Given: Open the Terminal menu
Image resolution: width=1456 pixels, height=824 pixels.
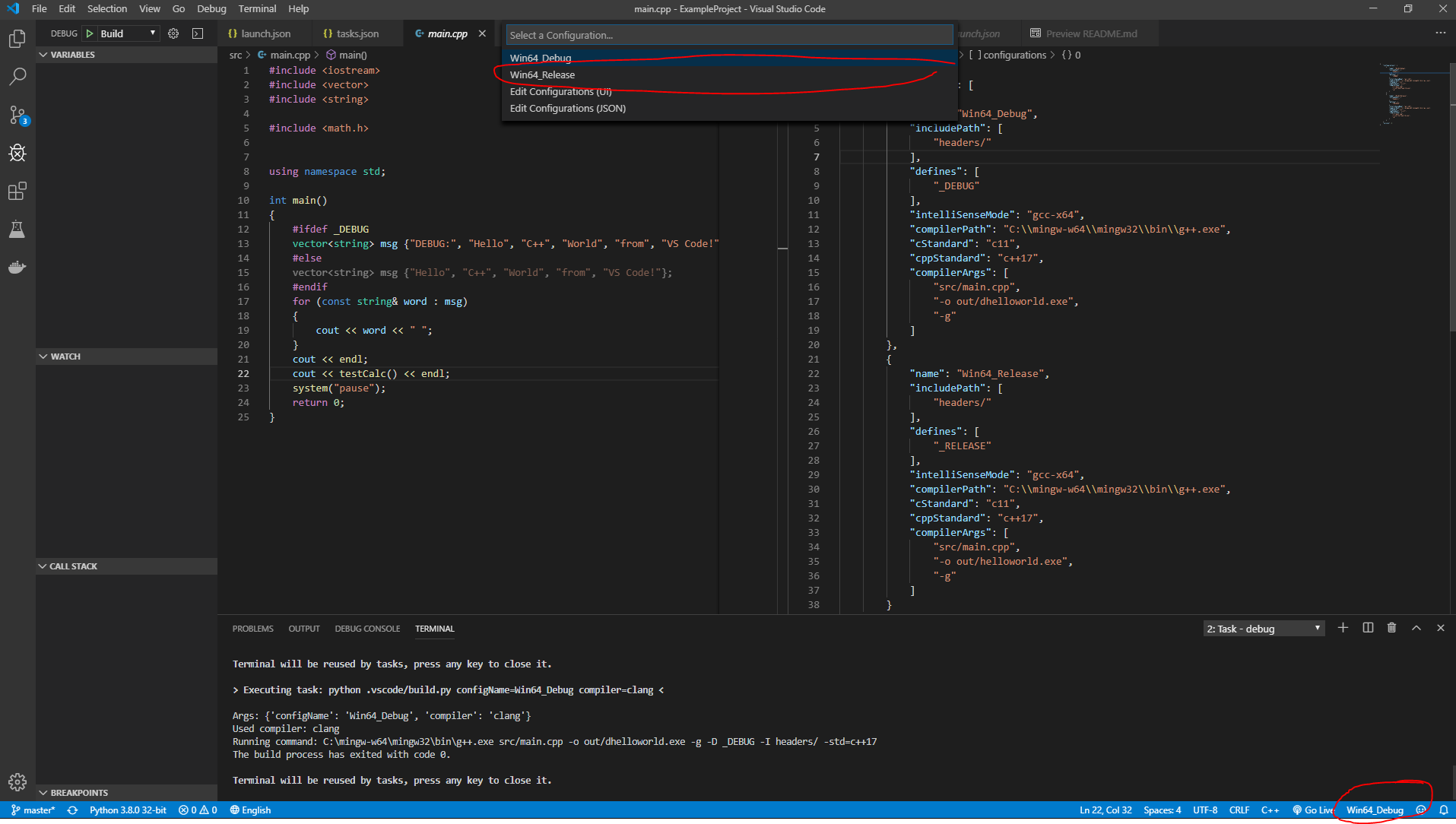Looking at the screenshot, I should (257, 9).
